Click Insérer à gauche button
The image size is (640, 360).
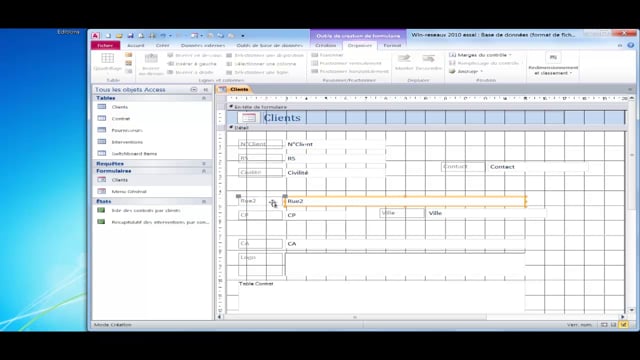pos(192,64)
